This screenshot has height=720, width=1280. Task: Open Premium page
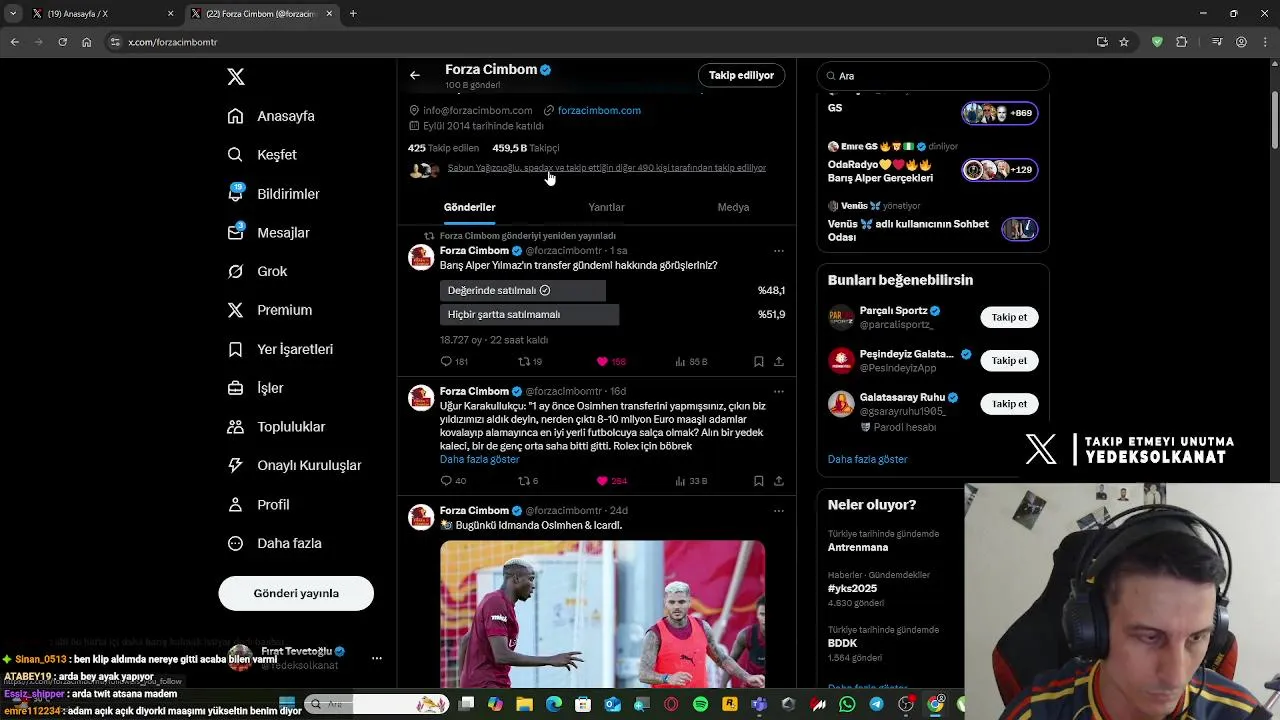tap(269, 310)
